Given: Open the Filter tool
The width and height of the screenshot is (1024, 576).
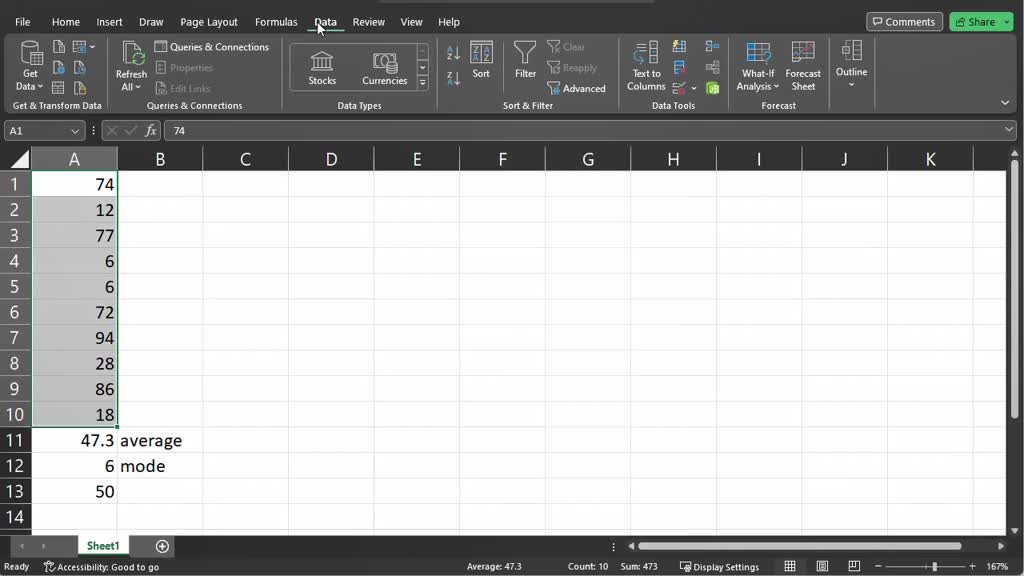Looking at the screenshot, I should 524,63.
